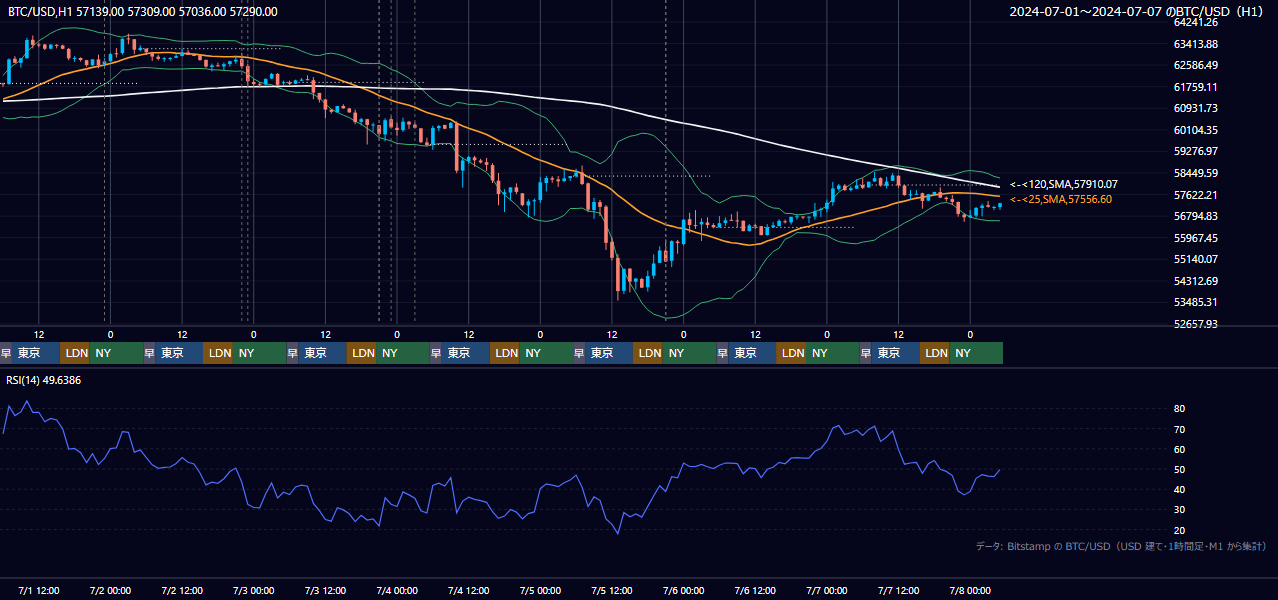This screenshot has height=600, width=1278.
Task: Select the 25 SMA 57556.60 label
Action: point(1061,199)
